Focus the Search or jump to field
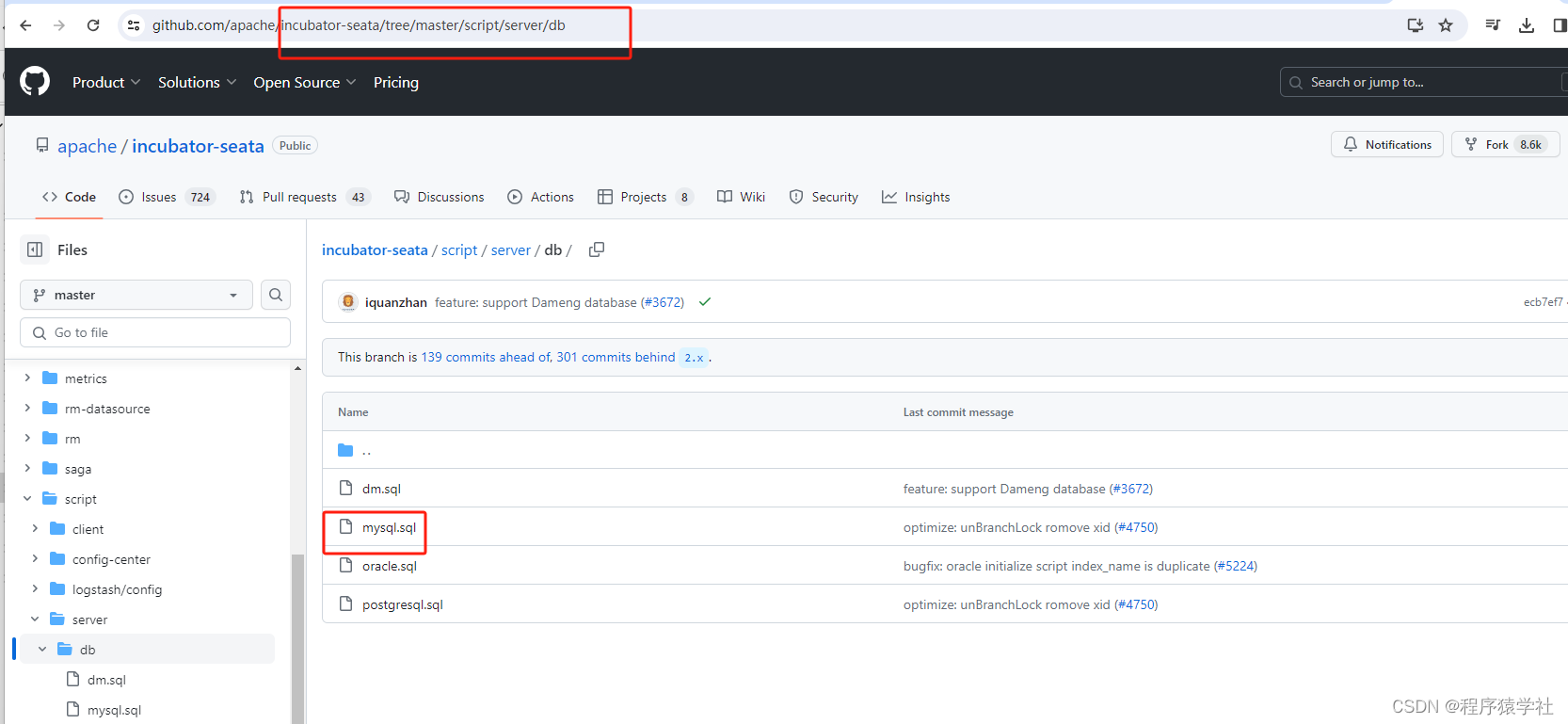 1423,82
